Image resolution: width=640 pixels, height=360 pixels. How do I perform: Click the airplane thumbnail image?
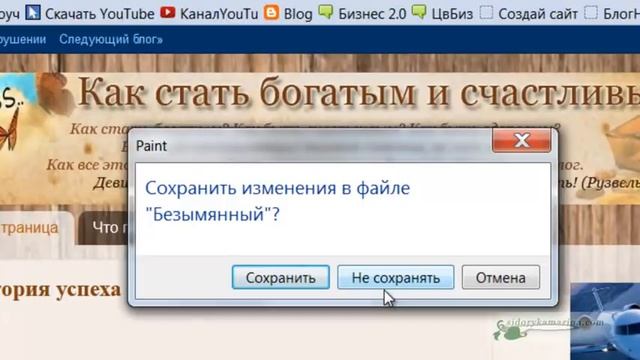[x=605, y=321]
